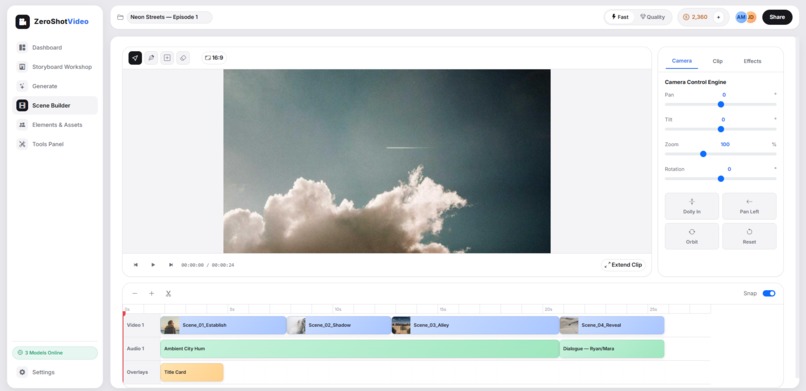Image resolution: width=806 pixels, height=391 pixels.
Task: Click the 00:00:00 / 00:00:24 timecode
Action: point(208,265)
